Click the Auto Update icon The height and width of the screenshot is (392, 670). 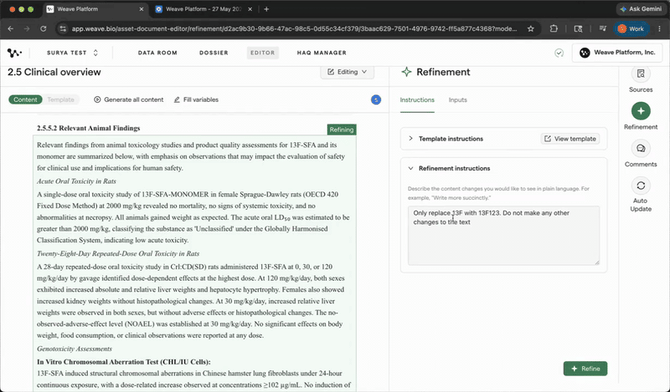point(641,186)
